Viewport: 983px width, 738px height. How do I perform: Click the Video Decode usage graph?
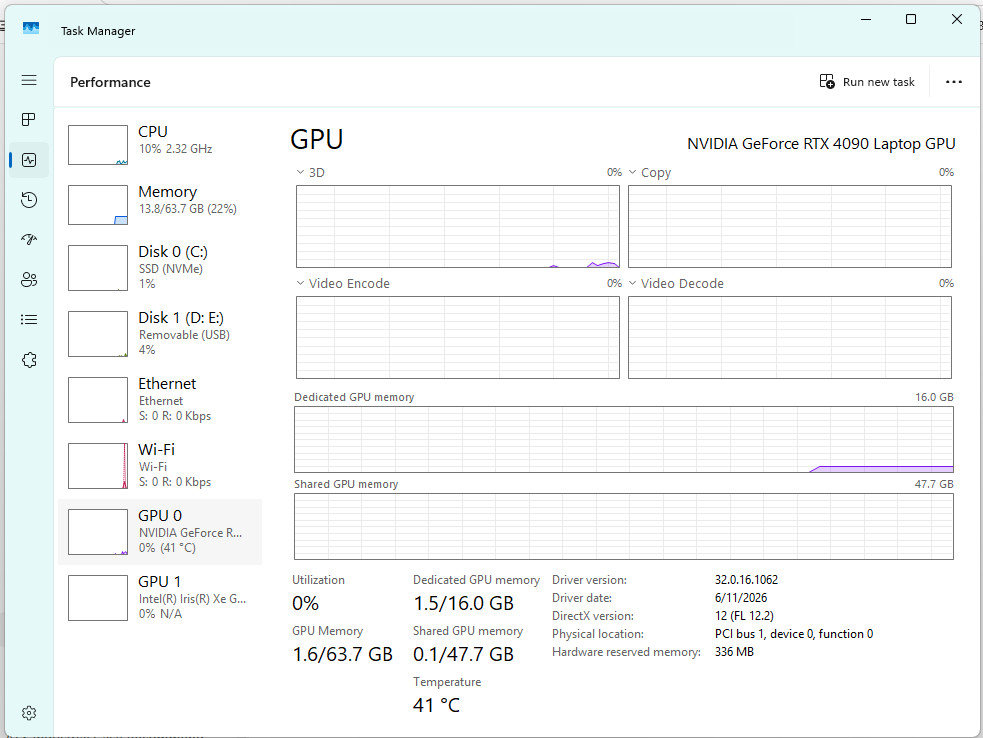790,337
